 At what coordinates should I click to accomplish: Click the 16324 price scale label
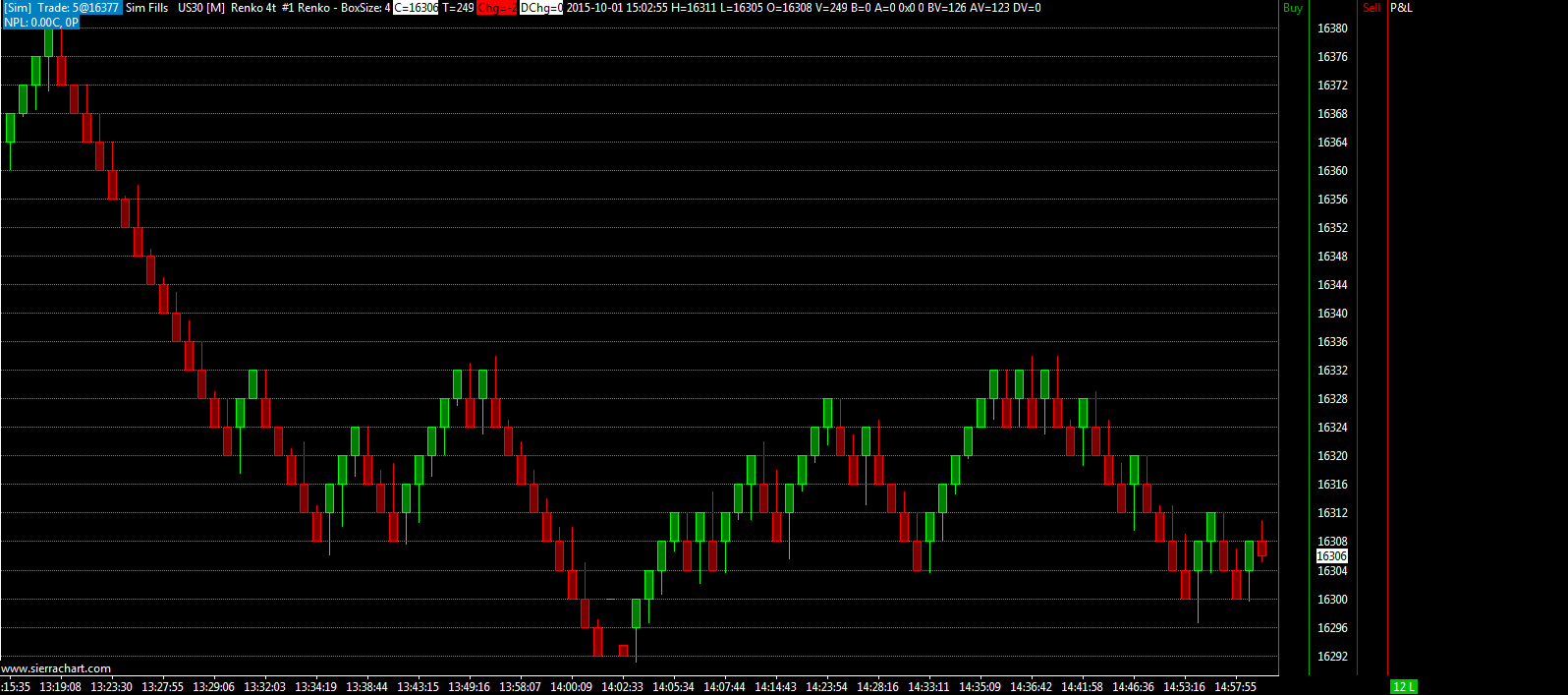tap(1332, 428)
